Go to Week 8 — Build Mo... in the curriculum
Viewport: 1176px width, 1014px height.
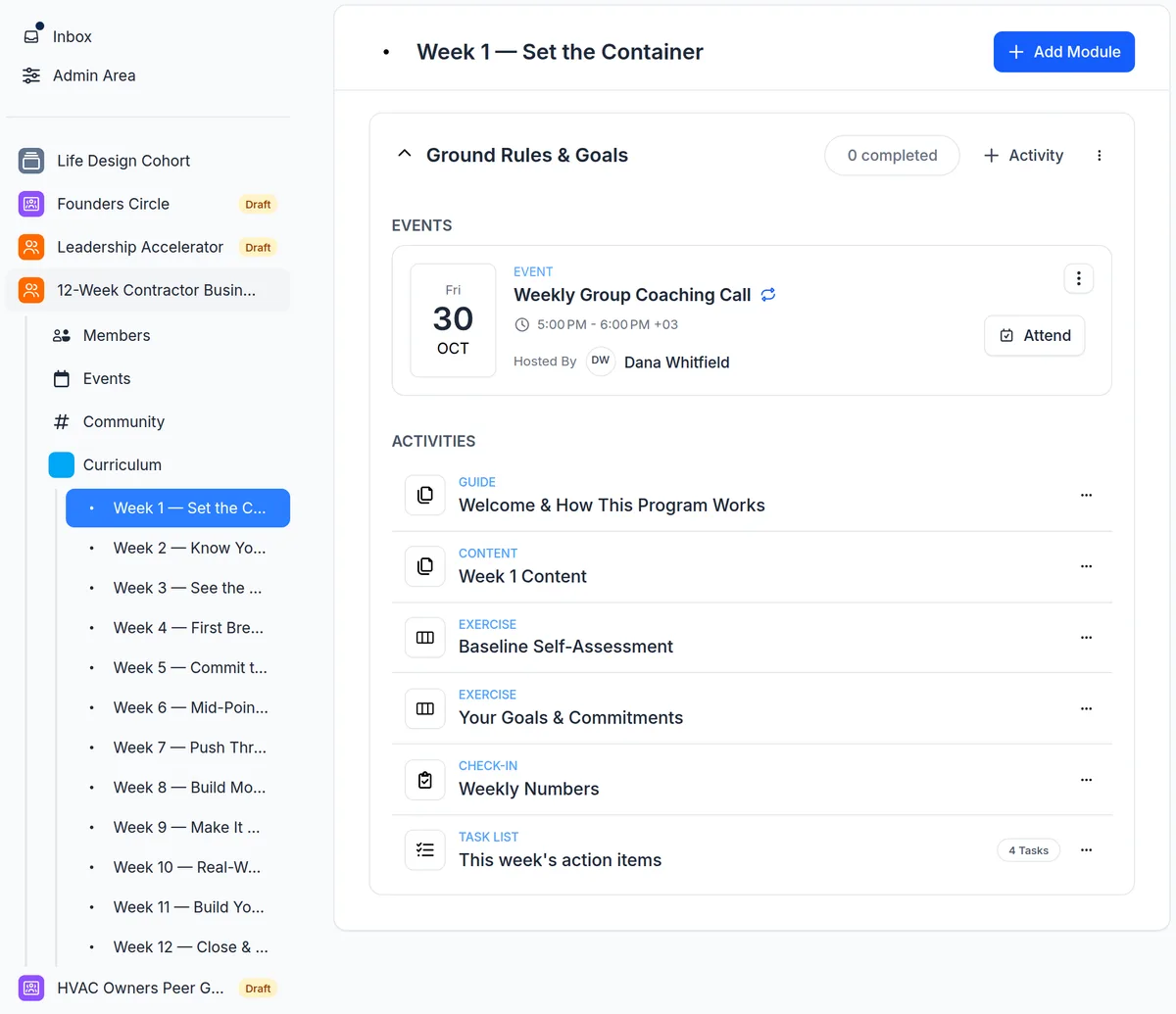[x=177, y=788]
